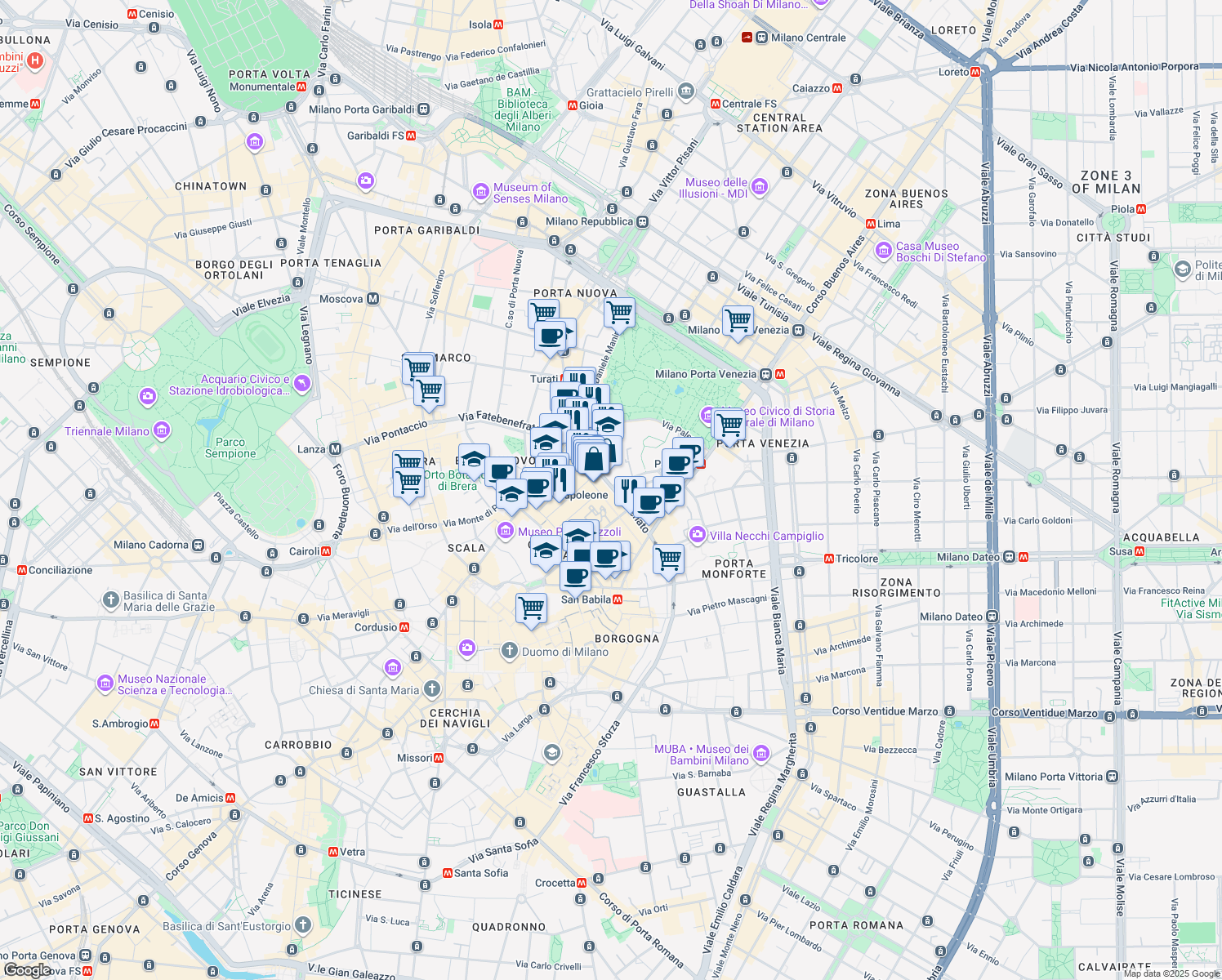The image size is (1222, 980).
Task: Select the red Loreto metro station icon
Action: [x=974, y=71]
